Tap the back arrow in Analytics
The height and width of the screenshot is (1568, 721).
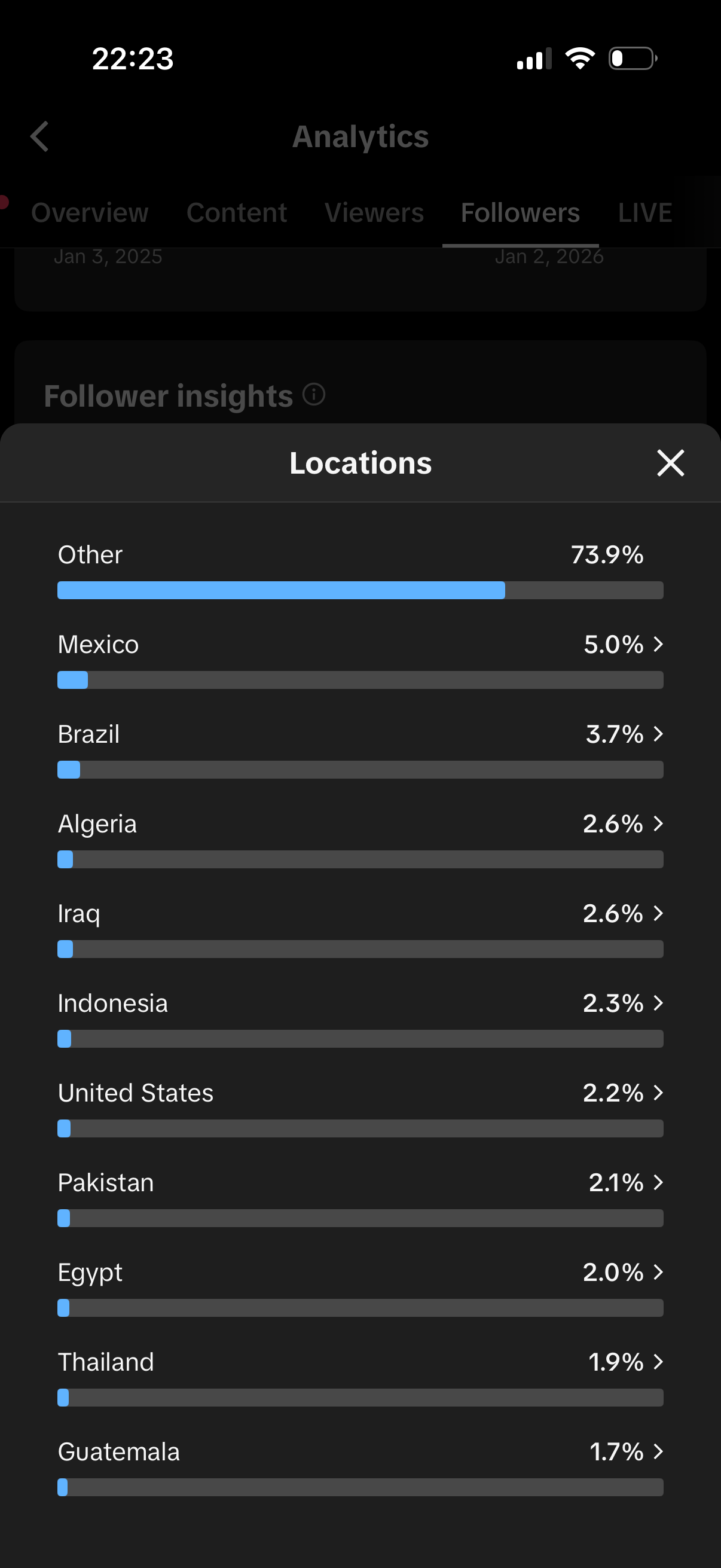[x=40, y=136]
